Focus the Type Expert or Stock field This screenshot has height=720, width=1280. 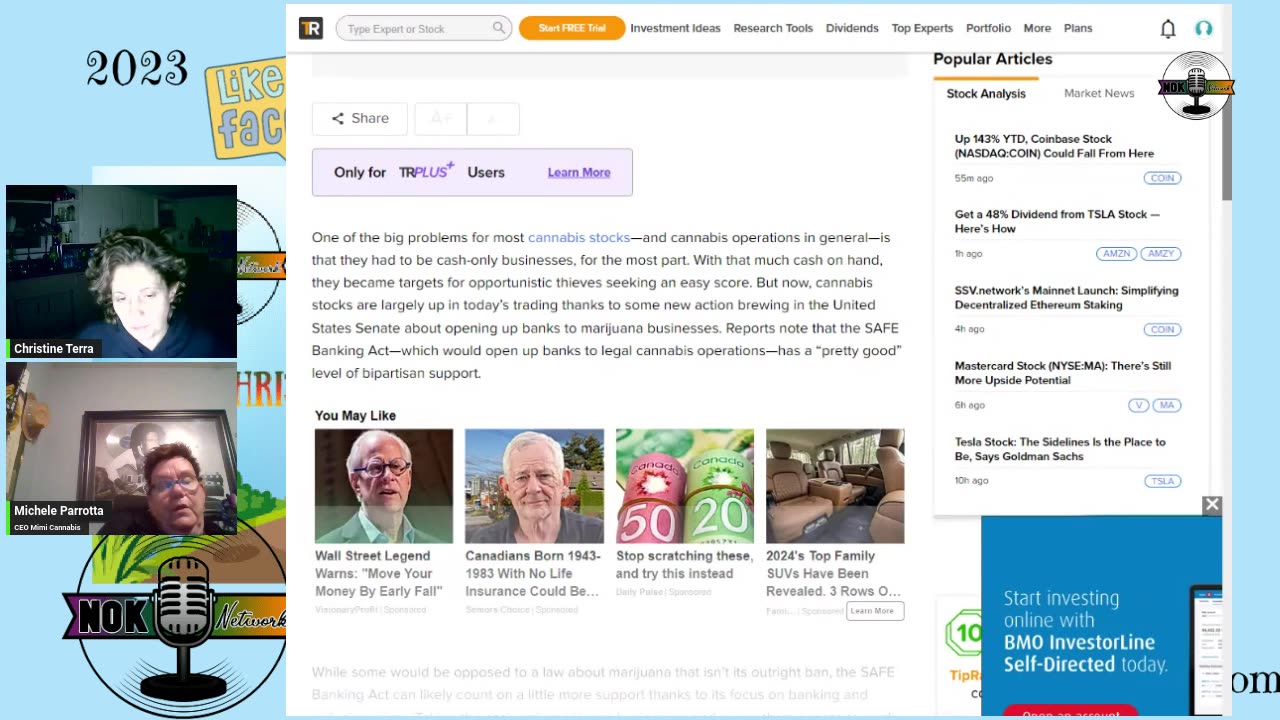(x=424, y=28)
